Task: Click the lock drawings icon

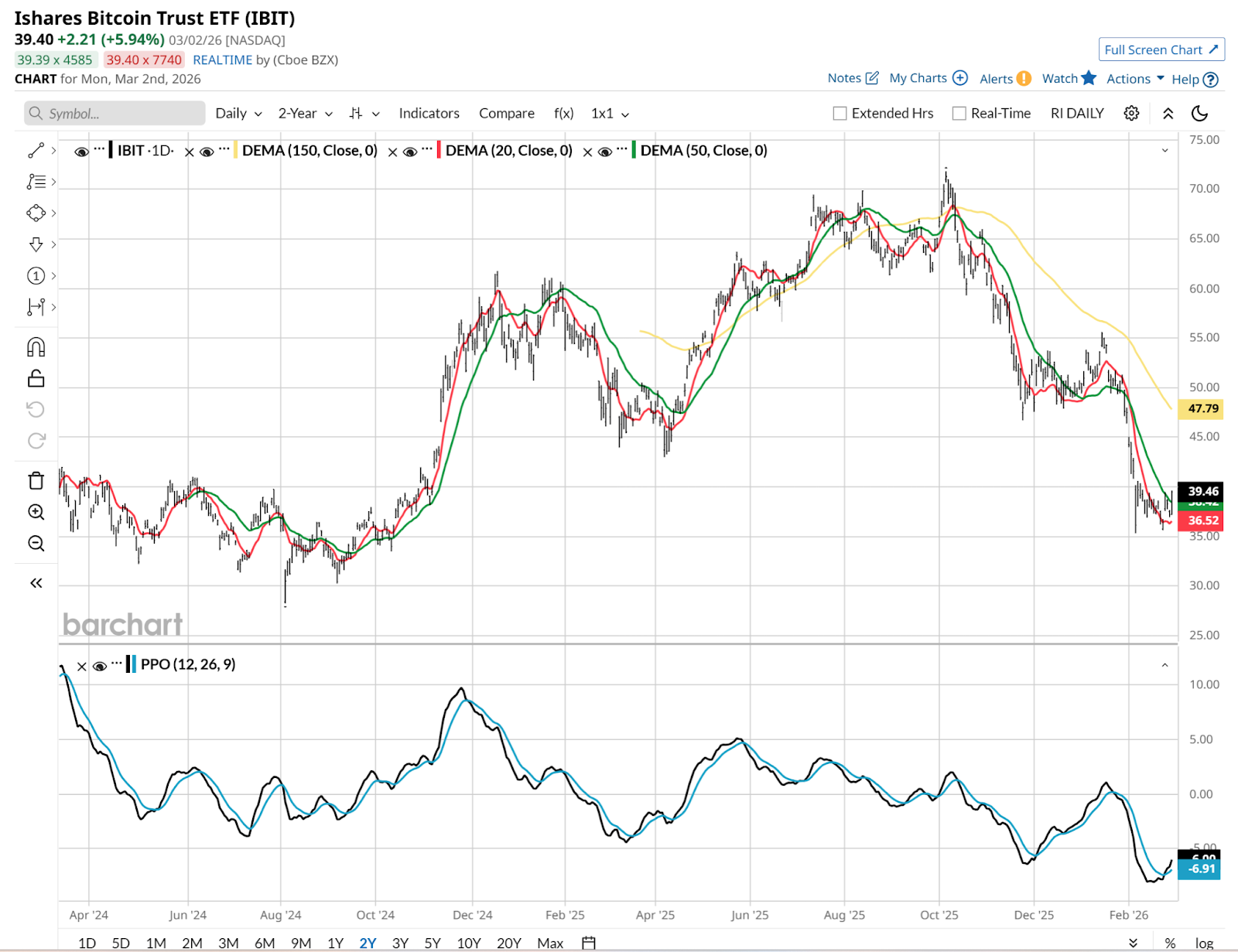Action: pos(36,378)
